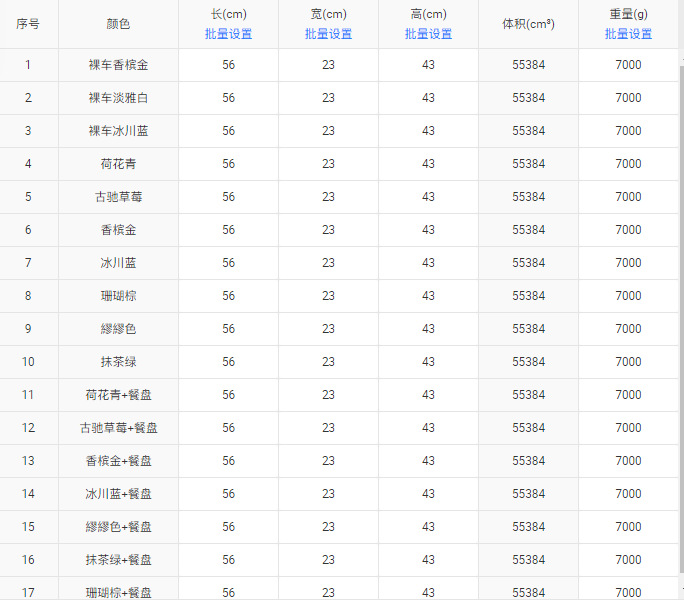Click the 荷花青 color in row 4
This screenshot has width=684, height=600.
click(118, 164)
